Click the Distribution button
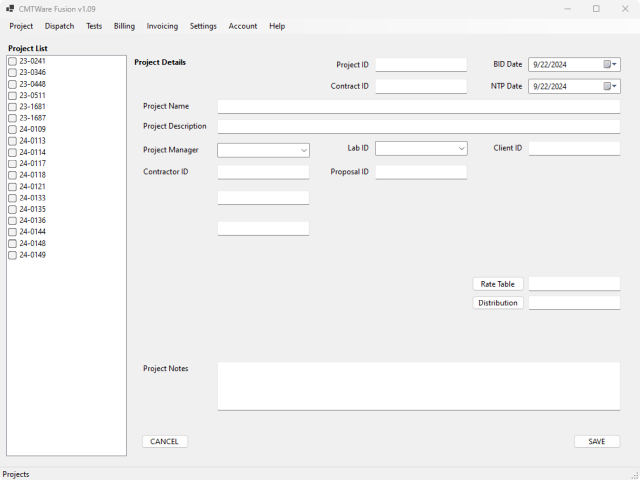The height and width of the screenshot is (480, 640). pos(497,303)
